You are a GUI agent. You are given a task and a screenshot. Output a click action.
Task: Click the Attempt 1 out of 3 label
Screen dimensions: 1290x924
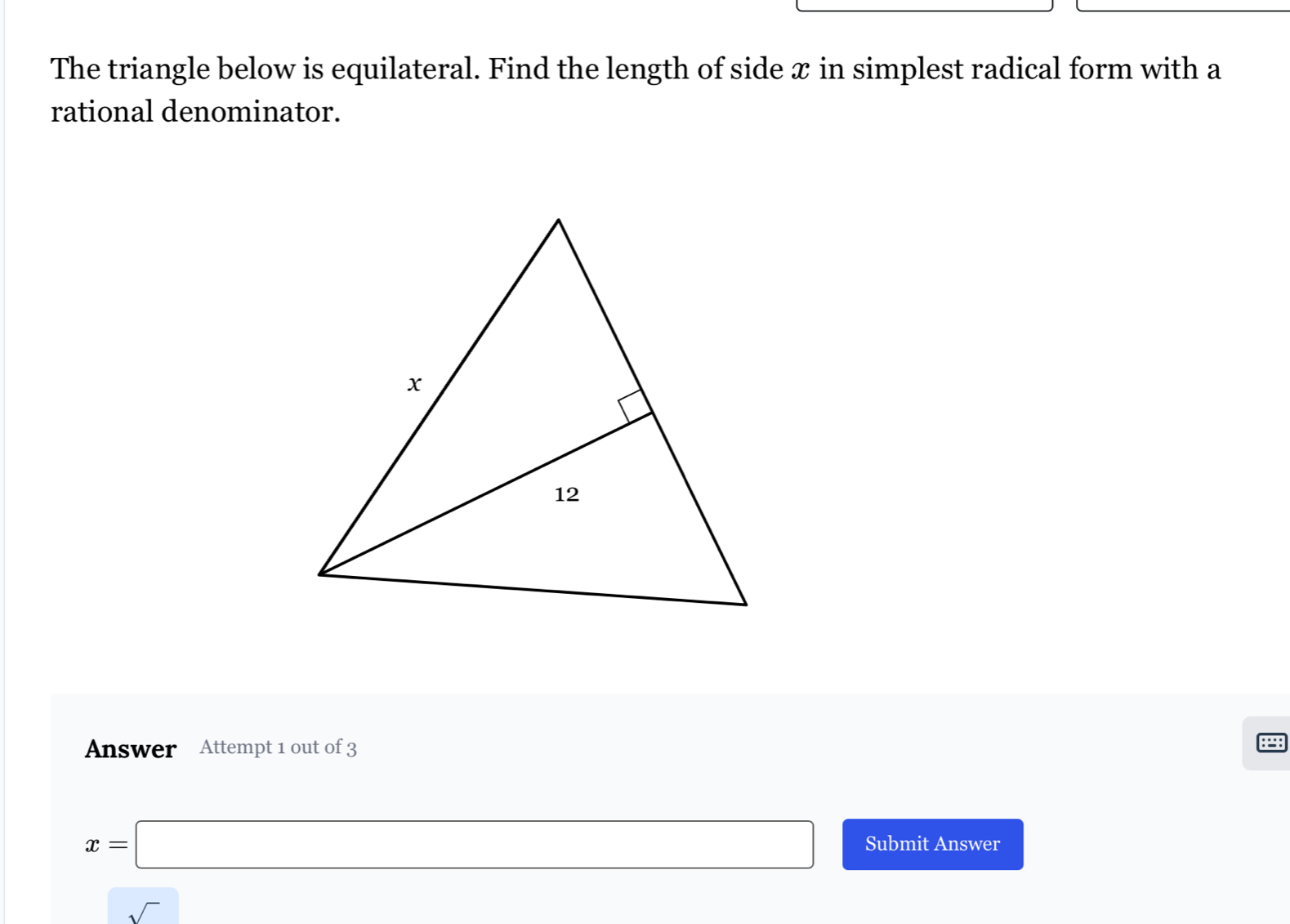click(278, 748)
